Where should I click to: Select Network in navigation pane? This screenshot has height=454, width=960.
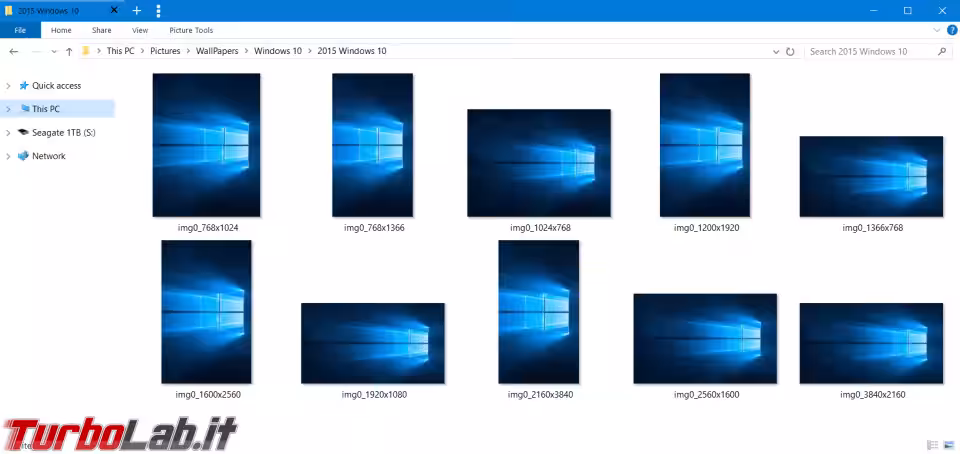coord(49,156)
